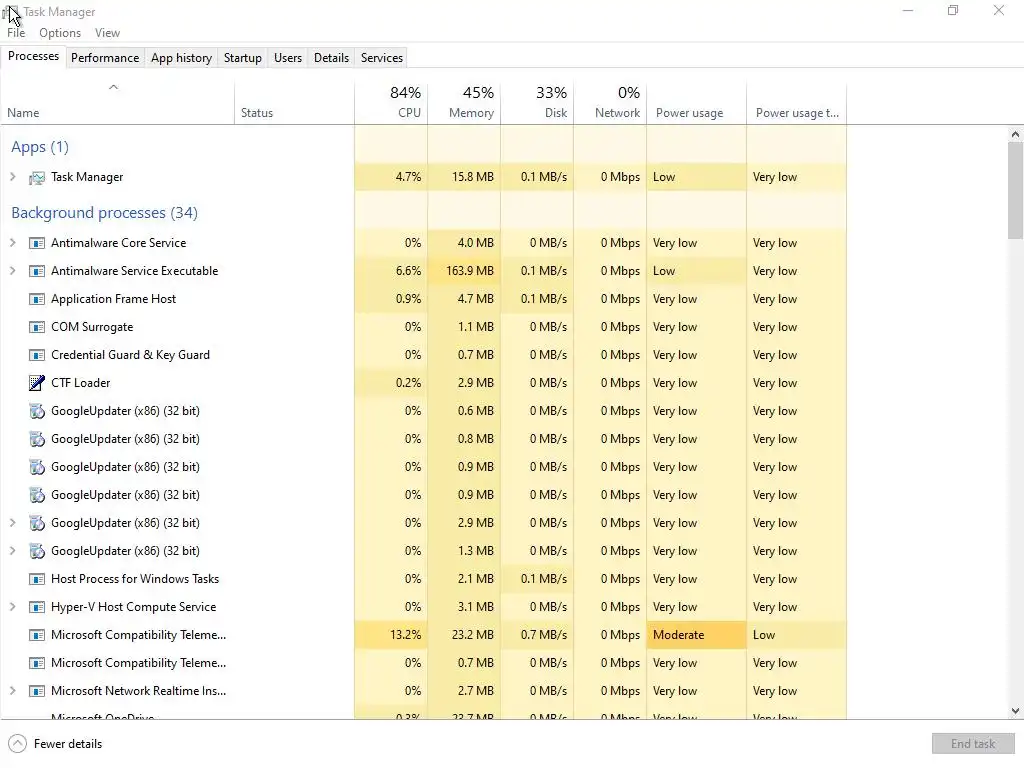The width and height of the screenshot is (1024, 768).
Task: Click the scrollbar down arrow
Action: pos(1015,711)
